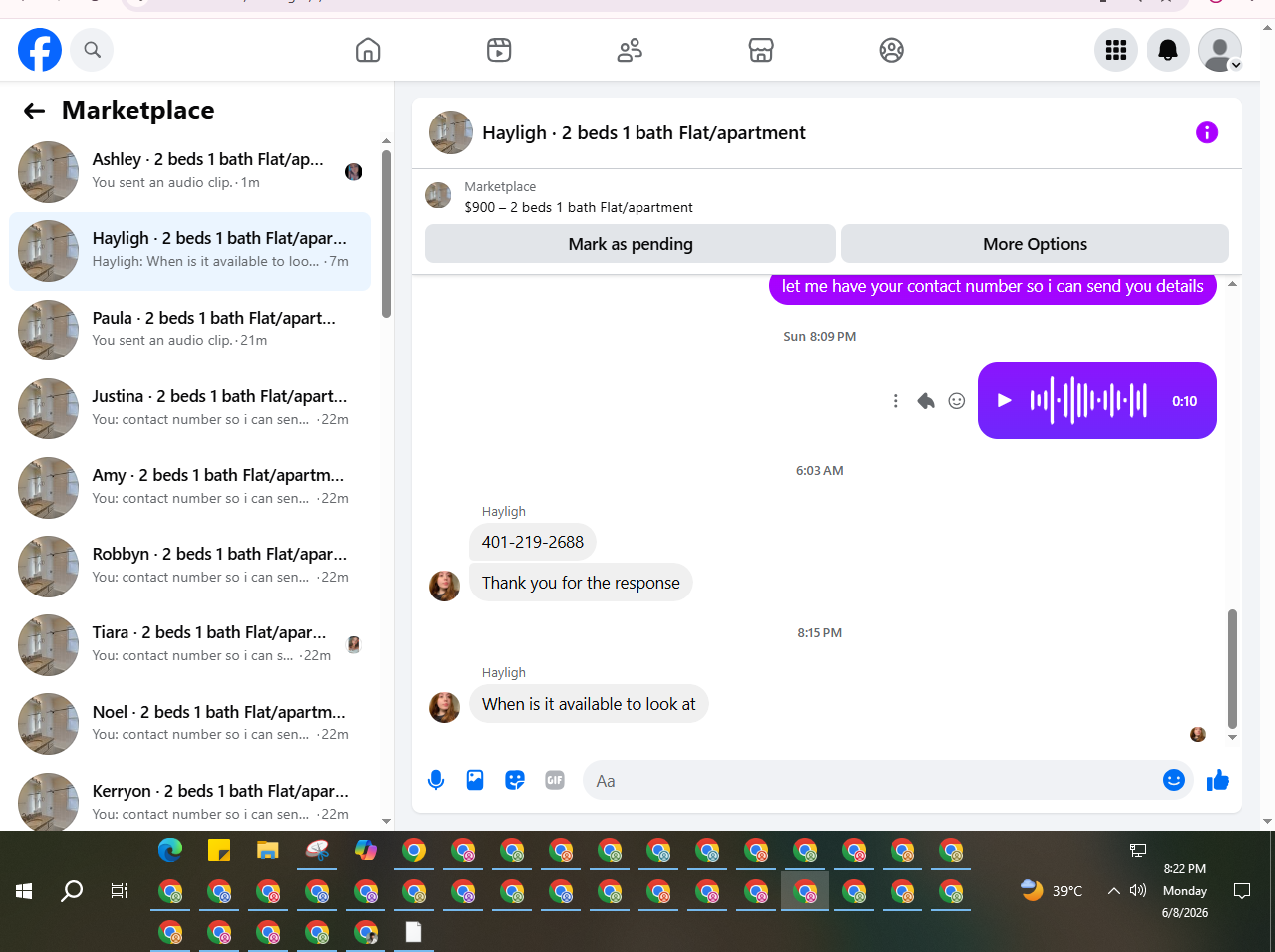Screen dimensions: 1275x952
Task: Click the "Thank you for the response" message
Action: pyautogui.click(x=581, y=583)
